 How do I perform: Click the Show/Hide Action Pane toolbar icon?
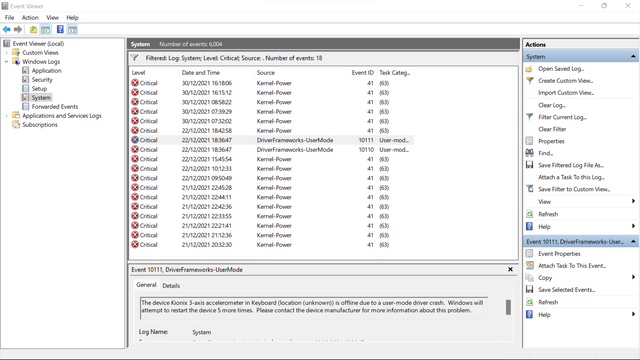[72, 29]
